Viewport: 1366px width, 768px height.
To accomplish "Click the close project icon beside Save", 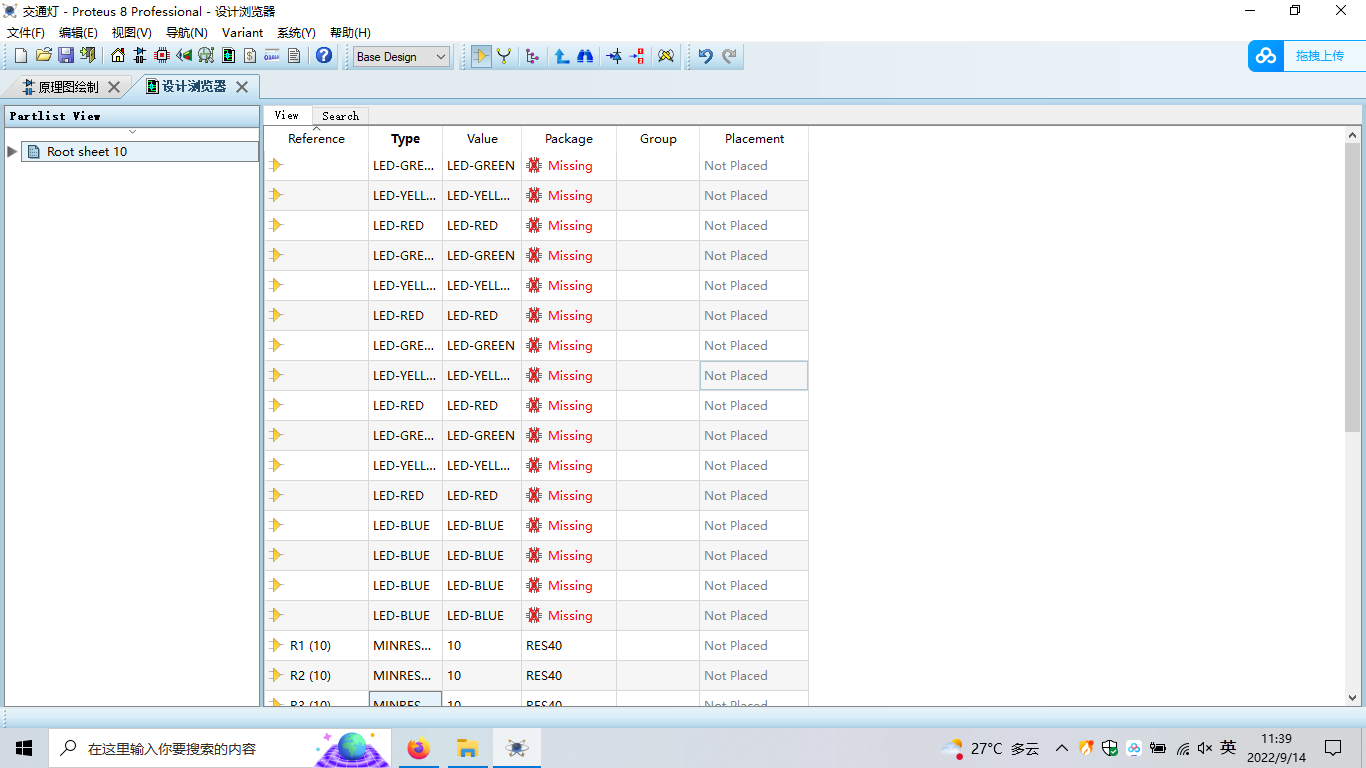I will coord(88,56).
